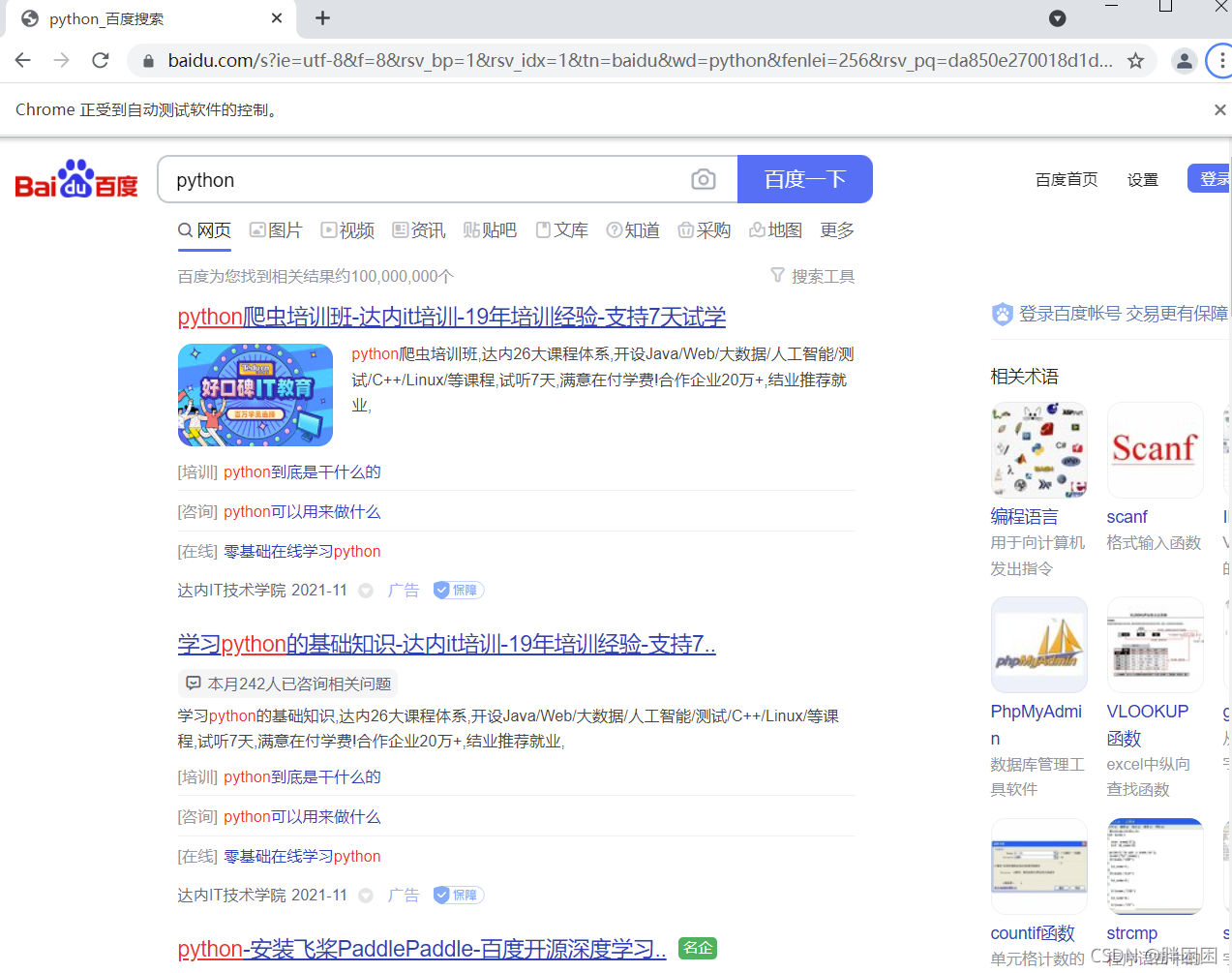This screenshot has height=973, width=1232.
Task: Open python-安装飞桨PaddlePaddle result title
Action: 422,949
